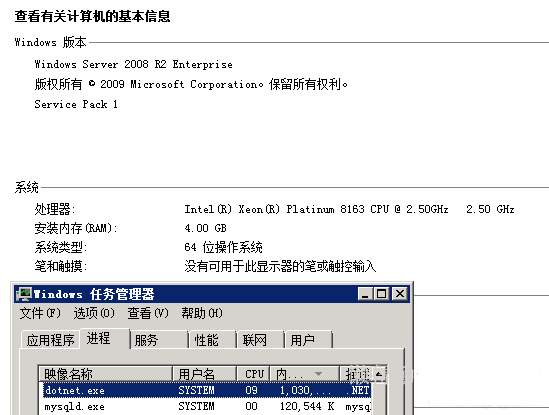The height and width of the screenshot is (415, 549).
Task: Open the 查看(V) menu
Action: pyautogui.click(x=148, y=313)
